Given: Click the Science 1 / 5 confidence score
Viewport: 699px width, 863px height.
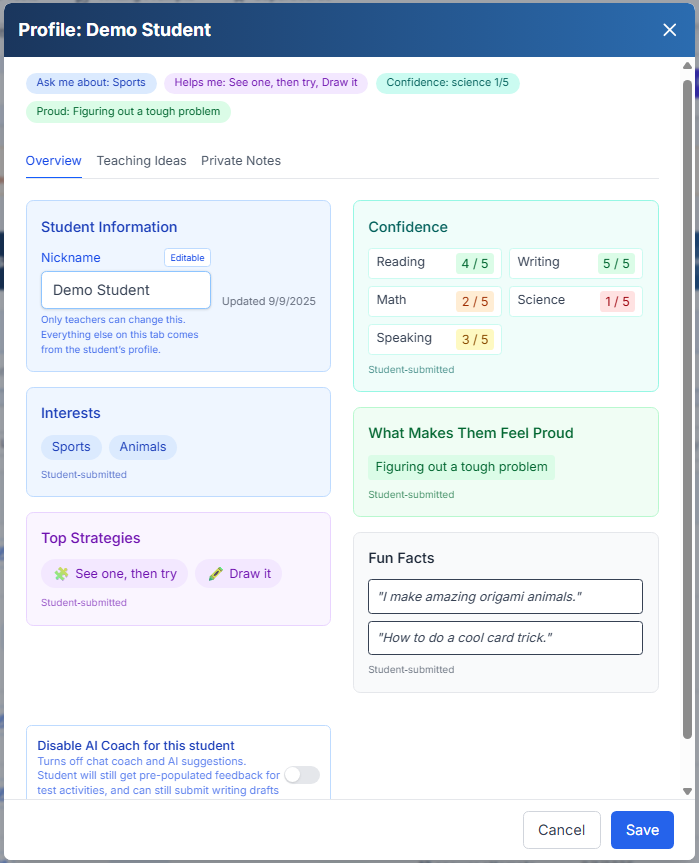Looking at the screenshot, I should pos(617,301).
